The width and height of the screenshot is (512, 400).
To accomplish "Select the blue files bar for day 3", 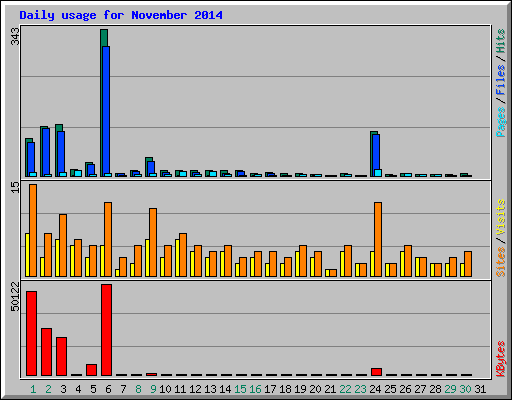I will click(x=61, y=154).
